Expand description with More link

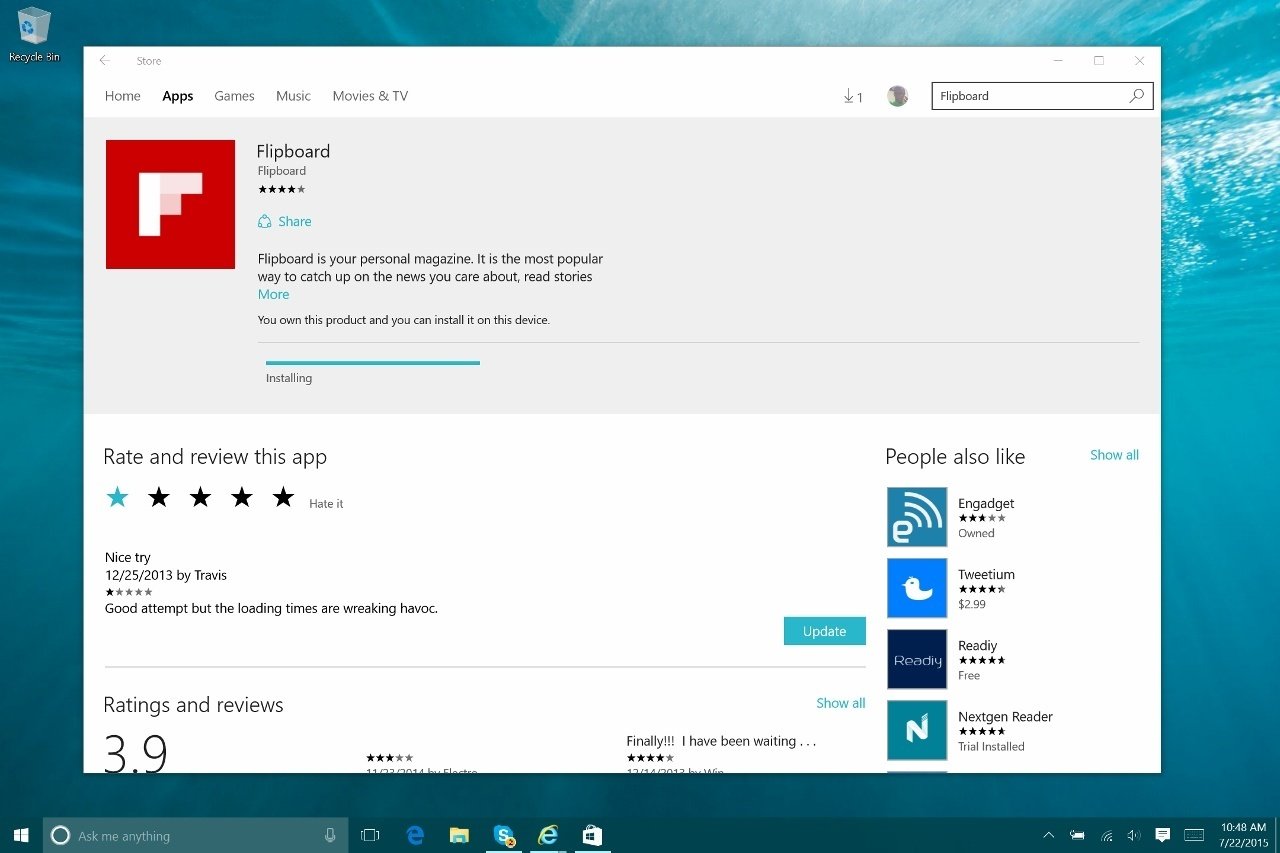pos(273,294)
